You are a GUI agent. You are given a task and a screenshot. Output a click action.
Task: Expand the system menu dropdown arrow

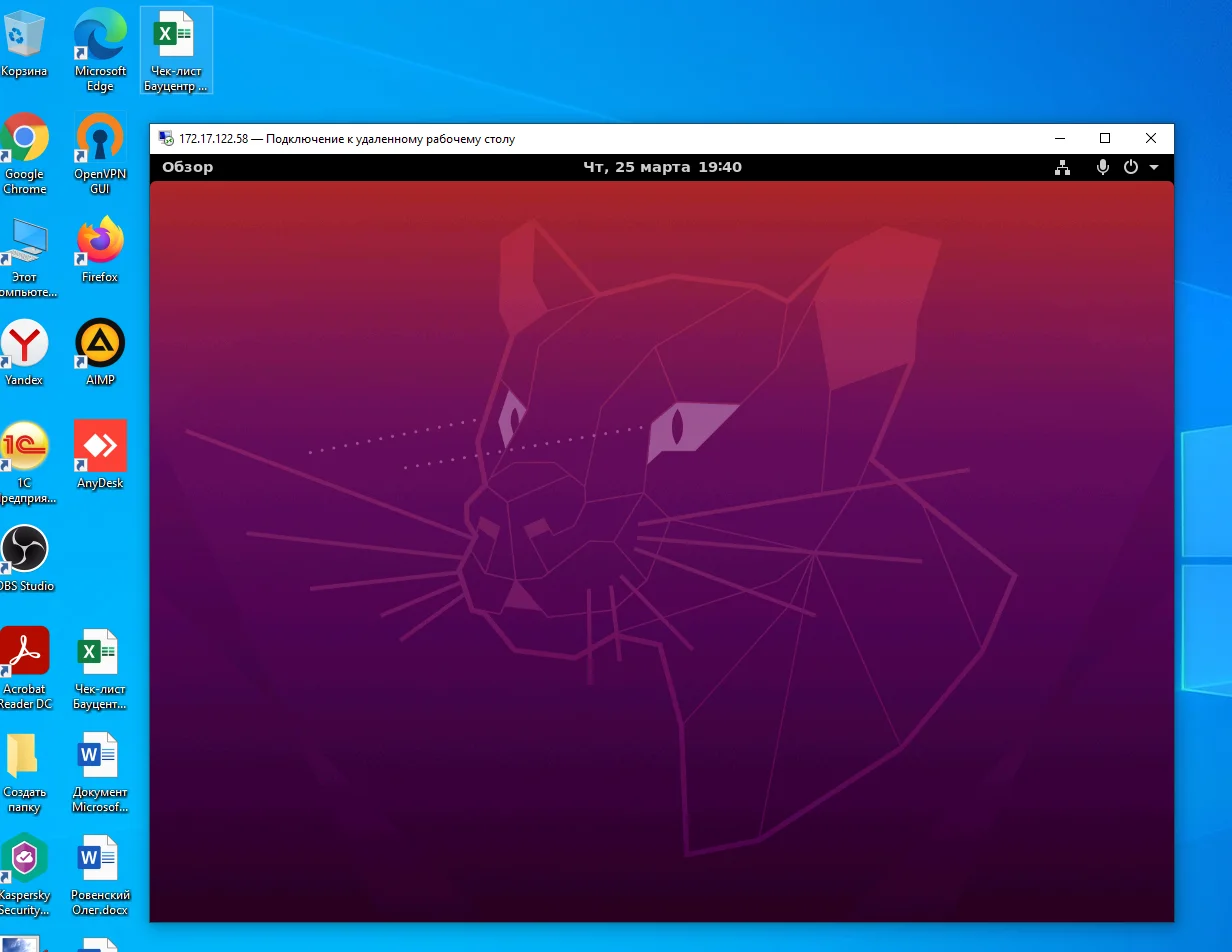tap(1154, 168)
